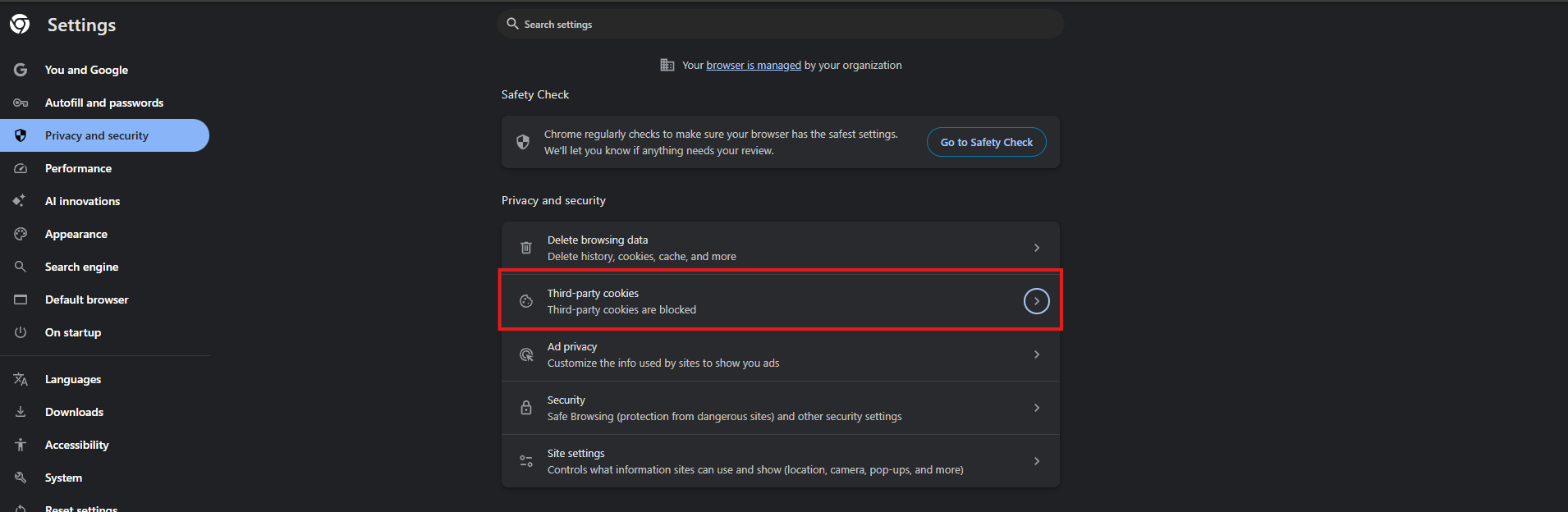Open Third-party cookies via its arrow

point(1037,301)
